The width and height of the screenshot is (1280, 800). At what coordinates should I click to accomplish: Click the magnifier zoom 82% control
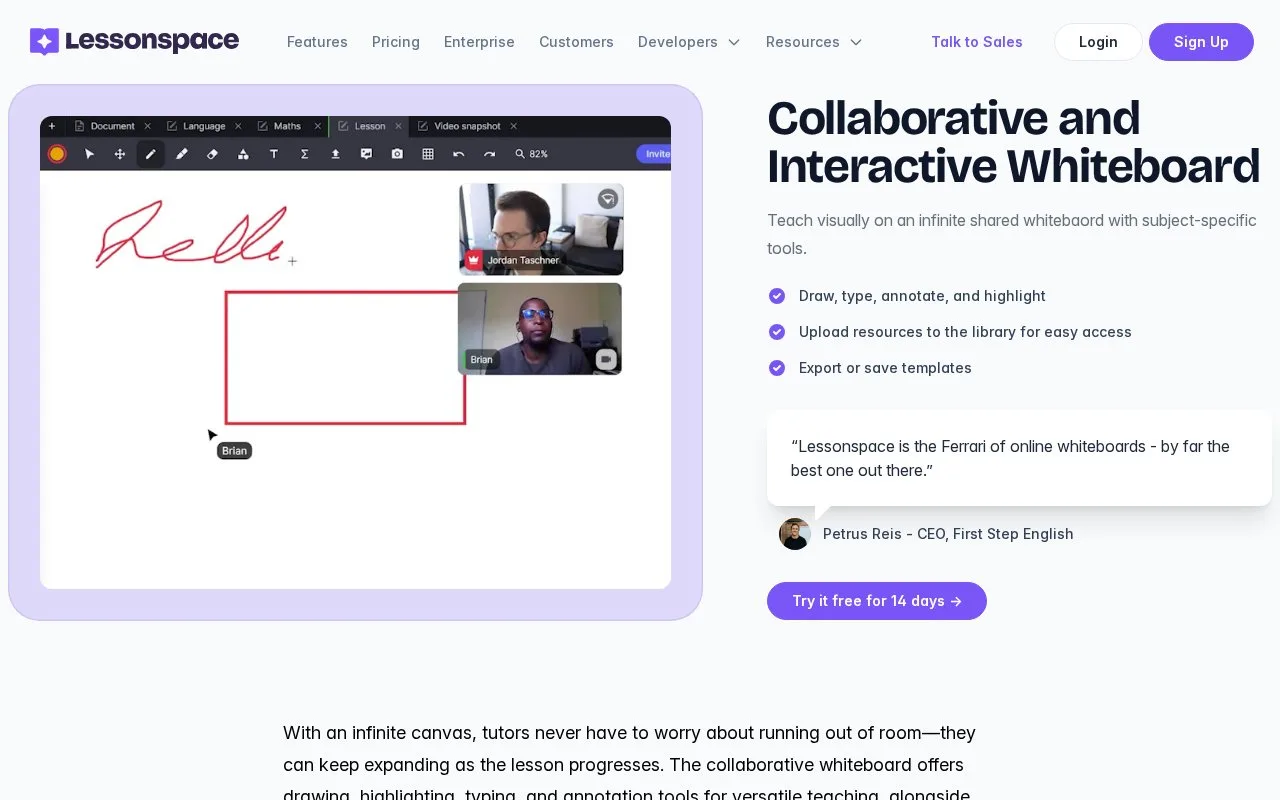coord(532,154)
